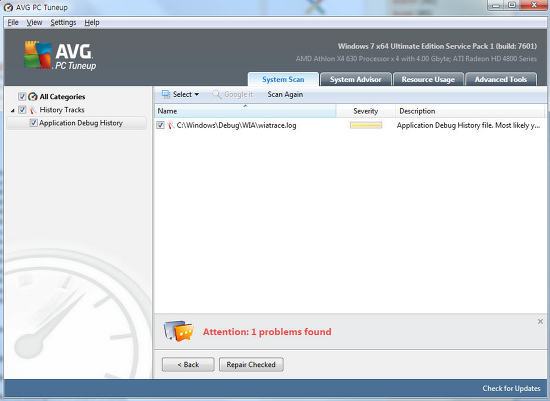Switch to the Resource Usage tab
Screen dimensions: 550x401
point(428,79)
